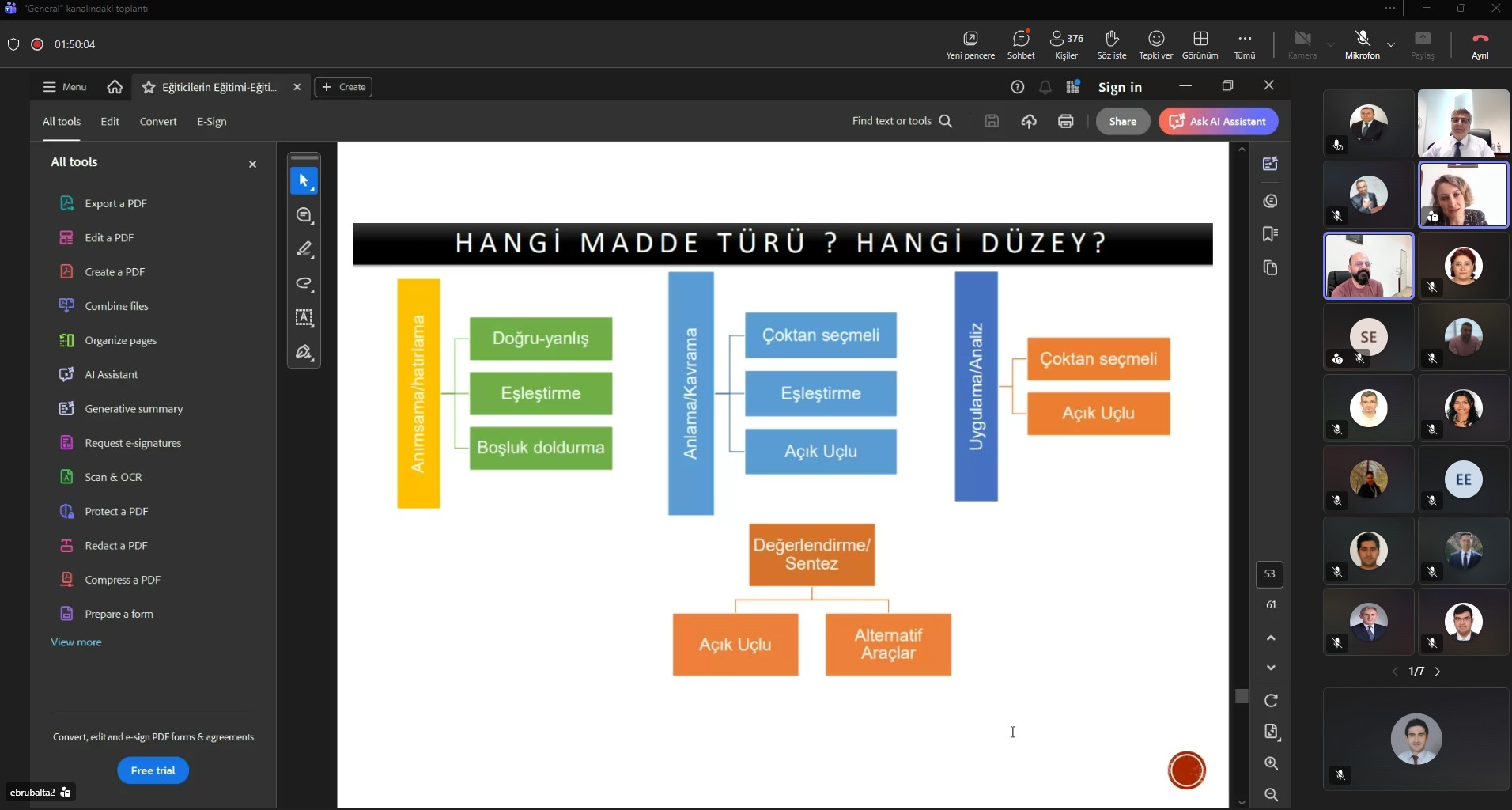Viewport: 1512px width, 810px height.
Task: Select the freehand draw lasso tool
Action: point(304,283)
